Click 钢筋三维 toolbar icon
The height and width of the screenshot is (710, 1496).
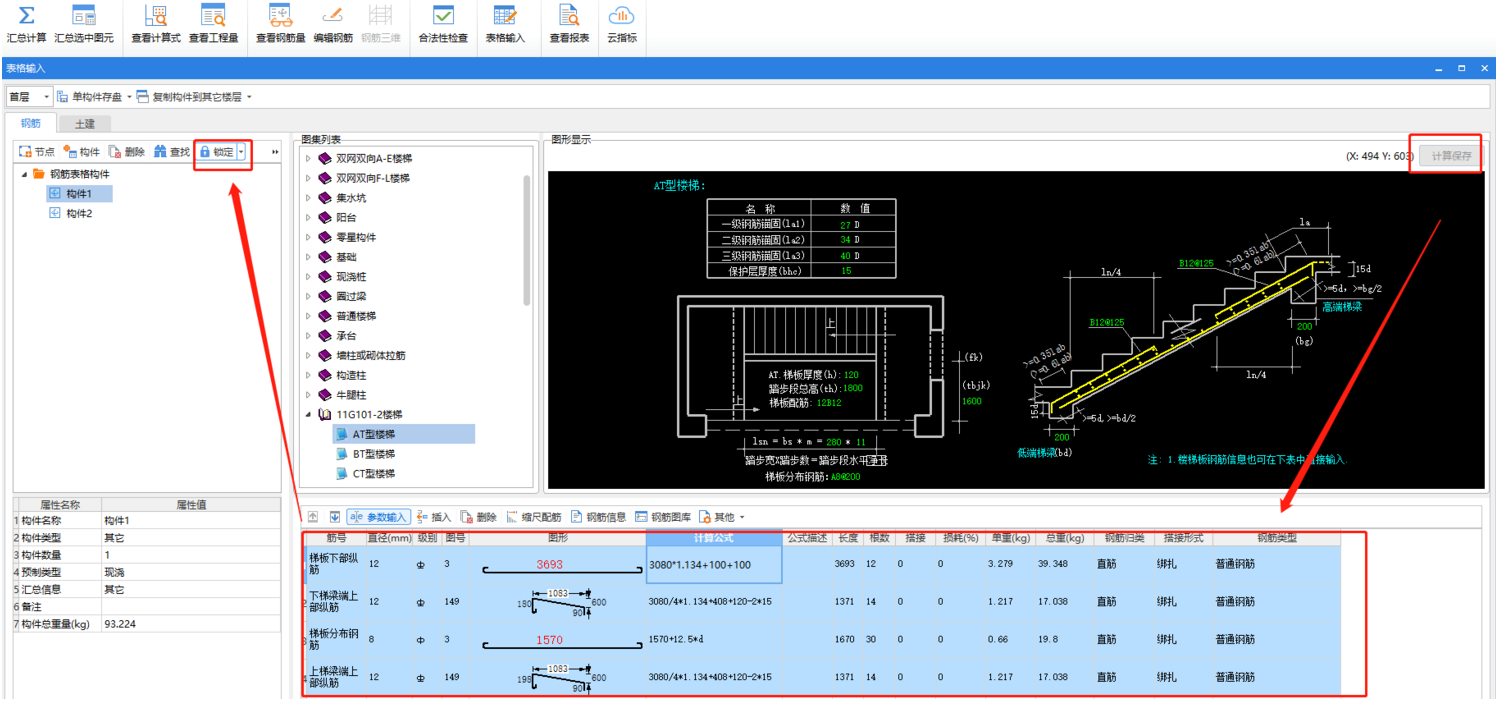(380, 24)
